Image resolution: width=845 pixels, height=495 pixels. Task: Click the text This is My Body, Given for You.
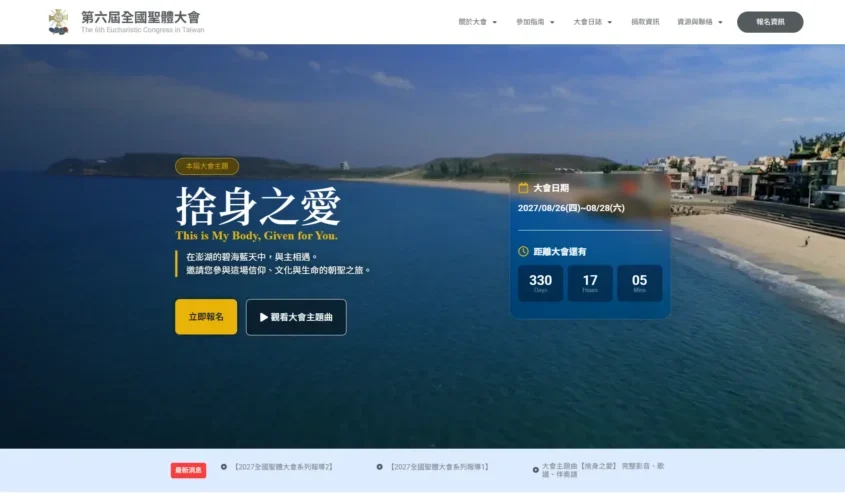[257, 235]
